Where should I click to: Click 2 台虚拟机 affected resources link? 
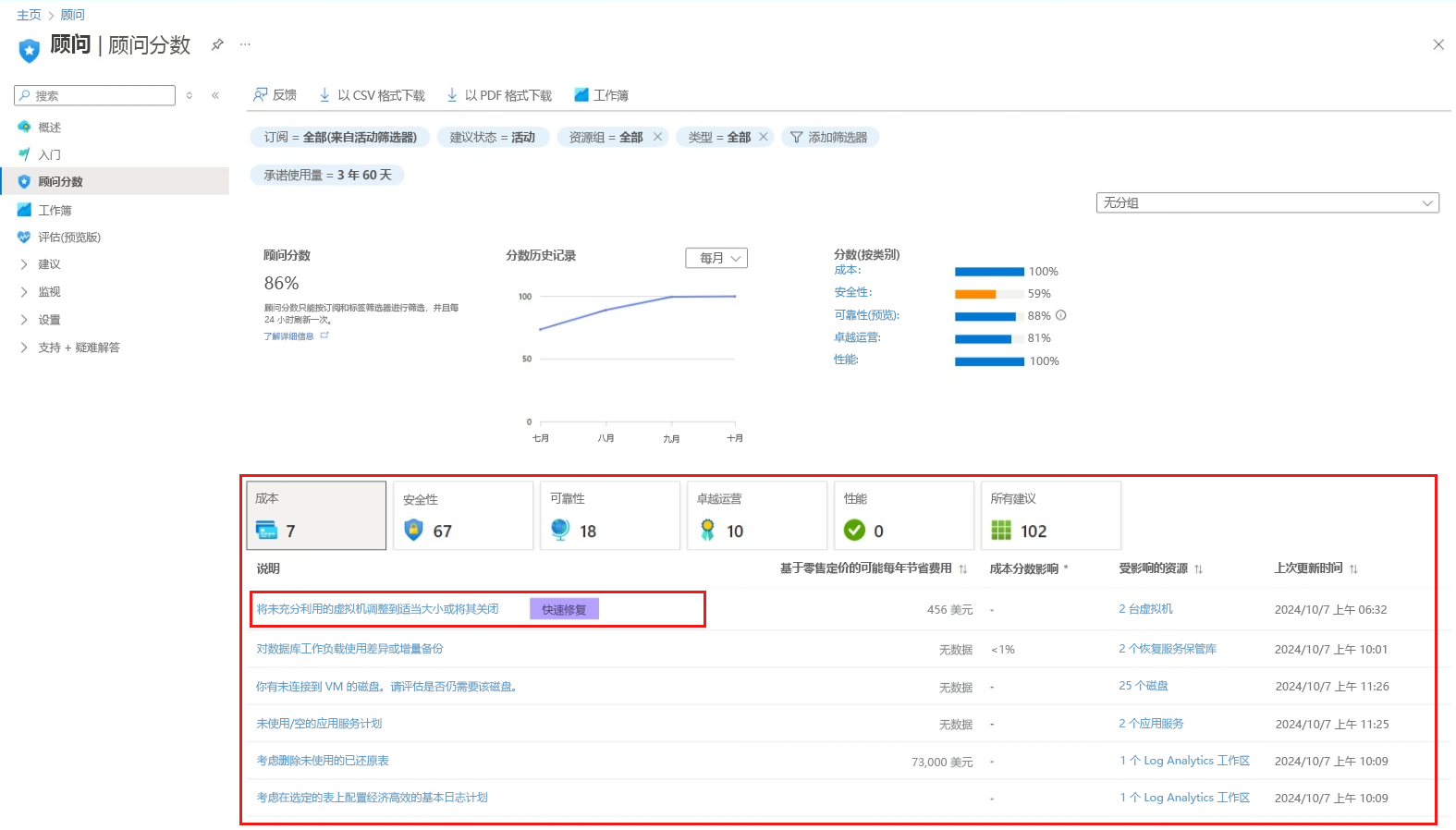coord(1145,609)
